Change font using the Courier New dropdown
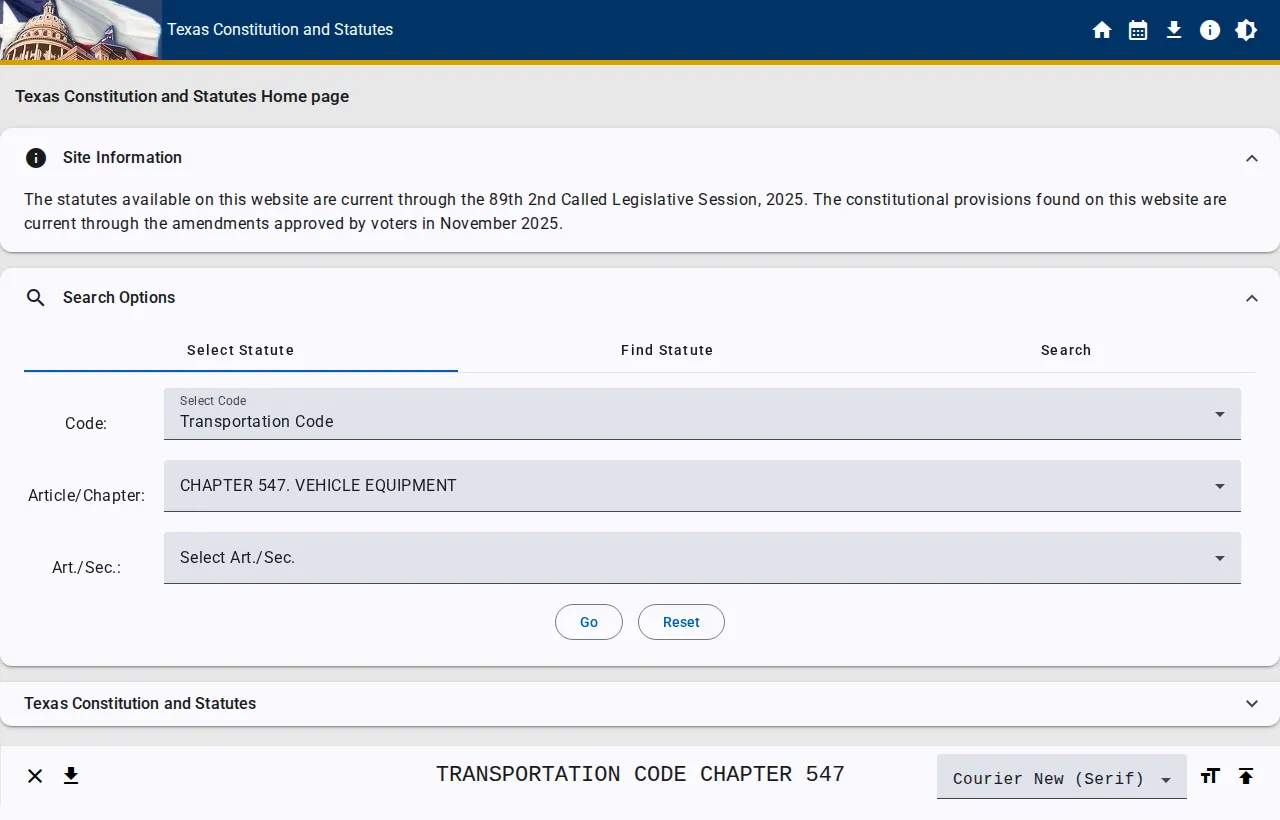Viewport: 1280px width, 820px height. pyautogui.click(x=1061, y=777)
